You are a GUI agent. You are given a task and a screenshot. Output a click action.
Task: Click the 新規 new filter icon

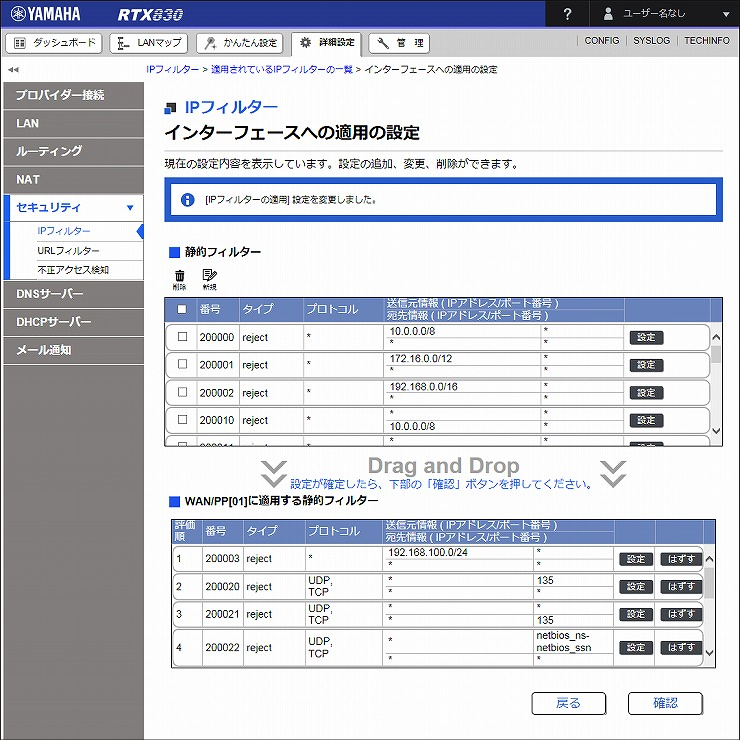tap(209, 279)
